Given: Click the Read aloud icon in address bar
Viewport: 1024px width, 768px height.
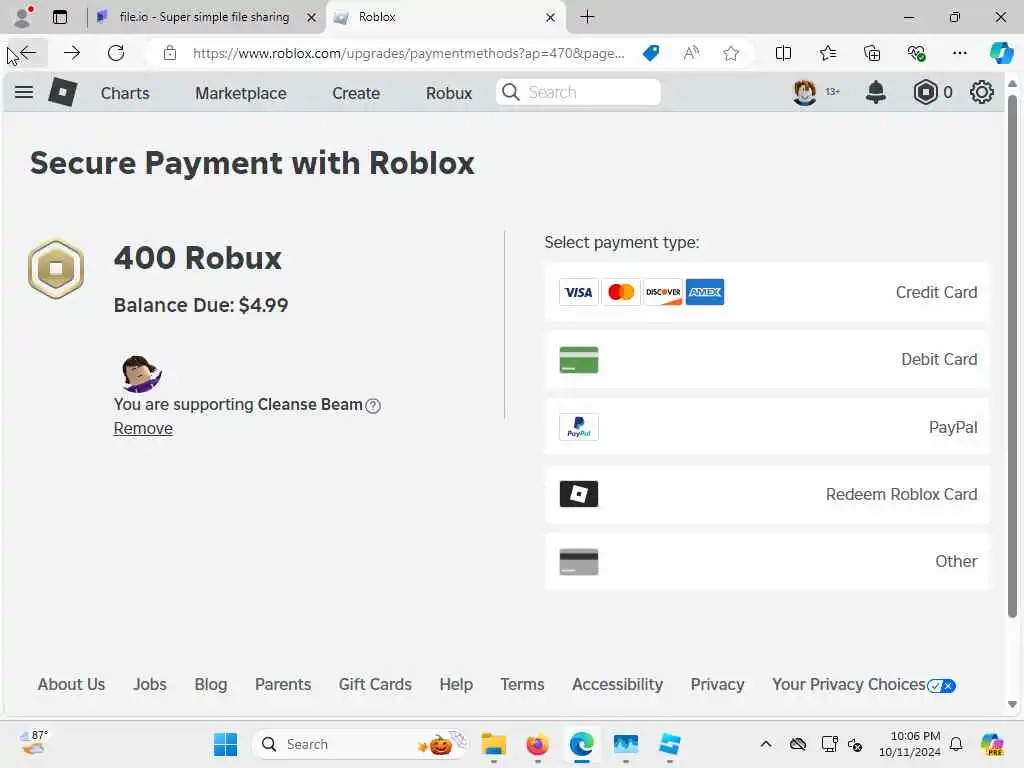Looking at the screenshot, I should click(691, 53).
